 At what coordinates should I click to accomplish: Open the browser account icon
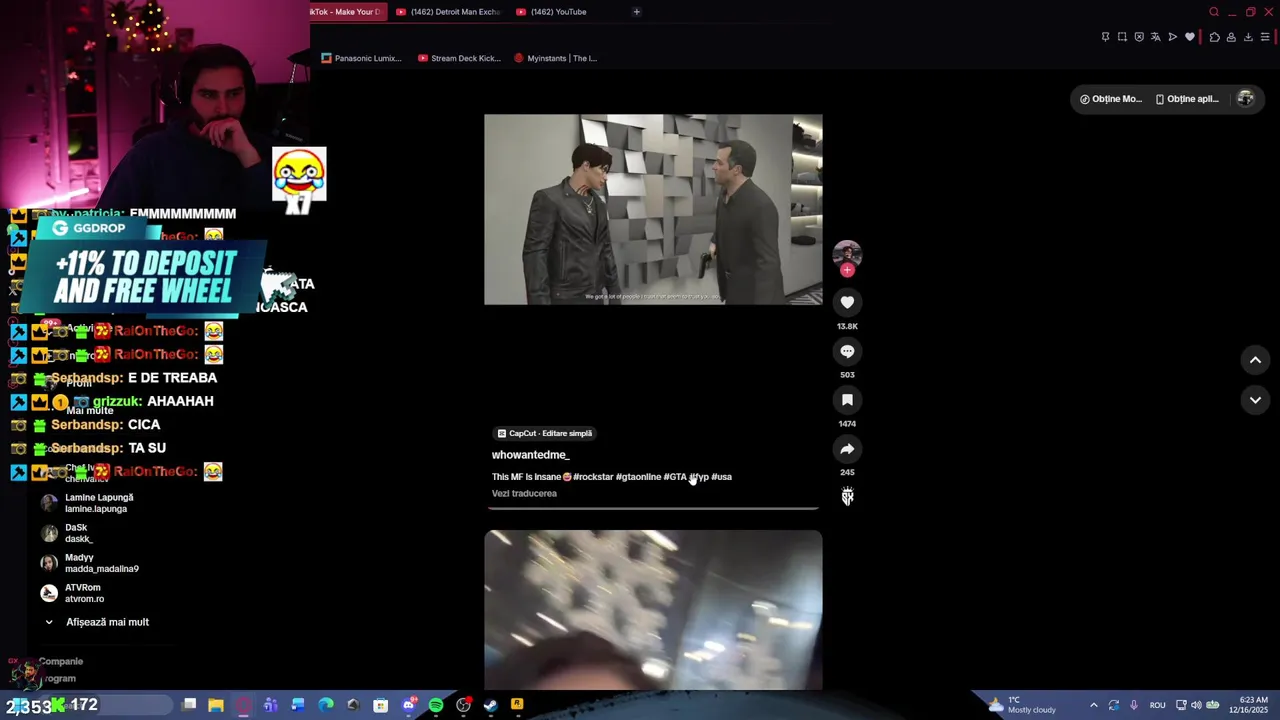1231,37
